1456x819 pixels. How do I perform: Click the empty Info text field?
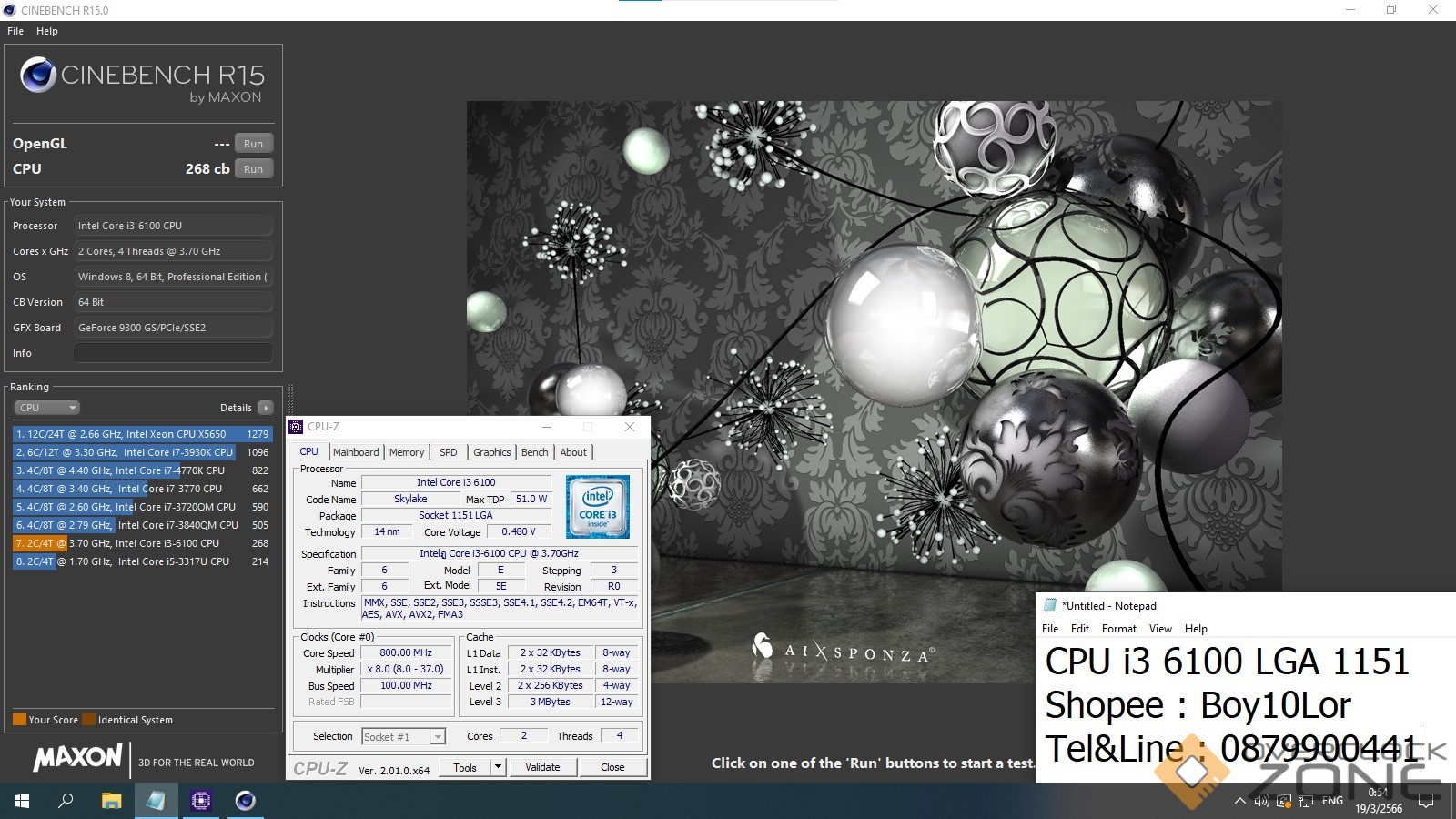click(x=173, y=353)
